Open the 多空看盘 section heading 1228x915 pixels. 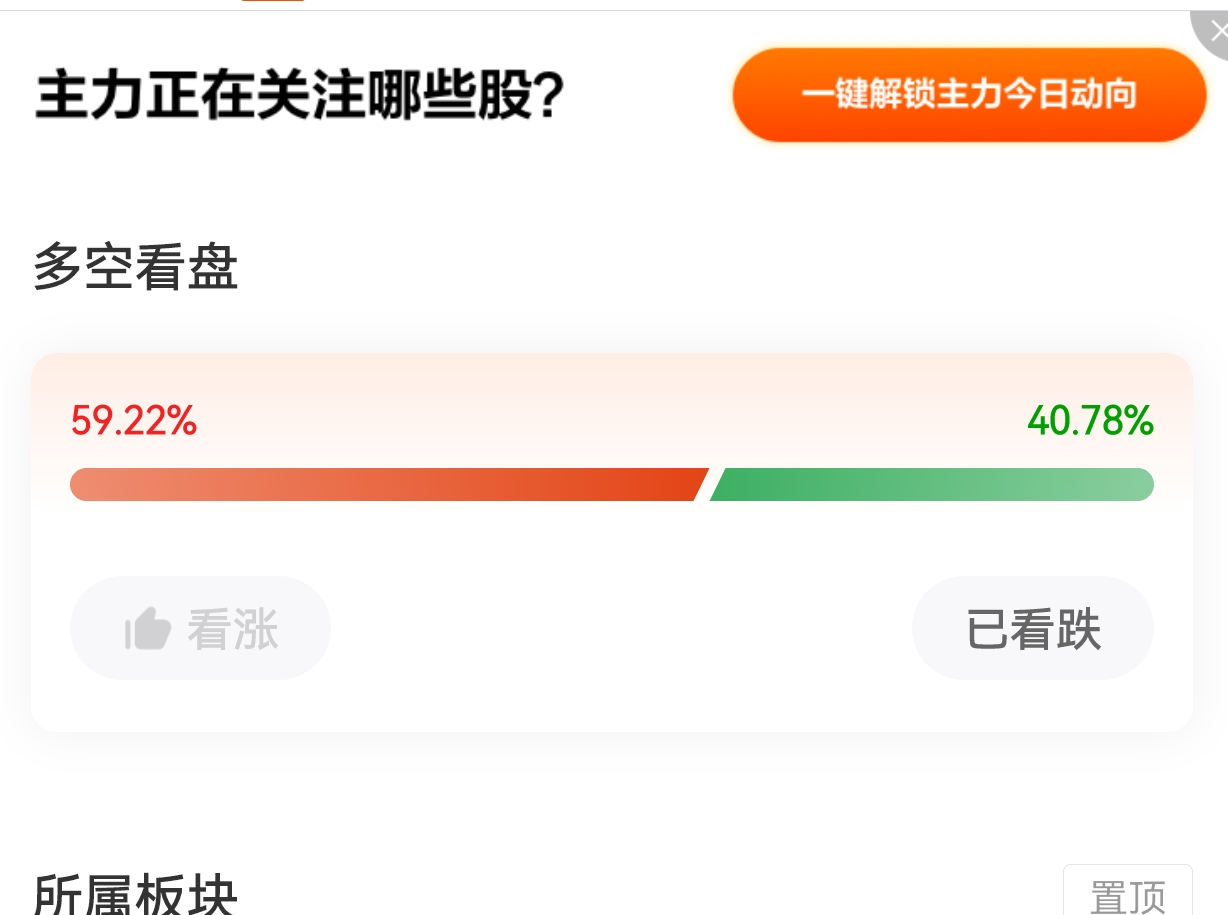136,269
